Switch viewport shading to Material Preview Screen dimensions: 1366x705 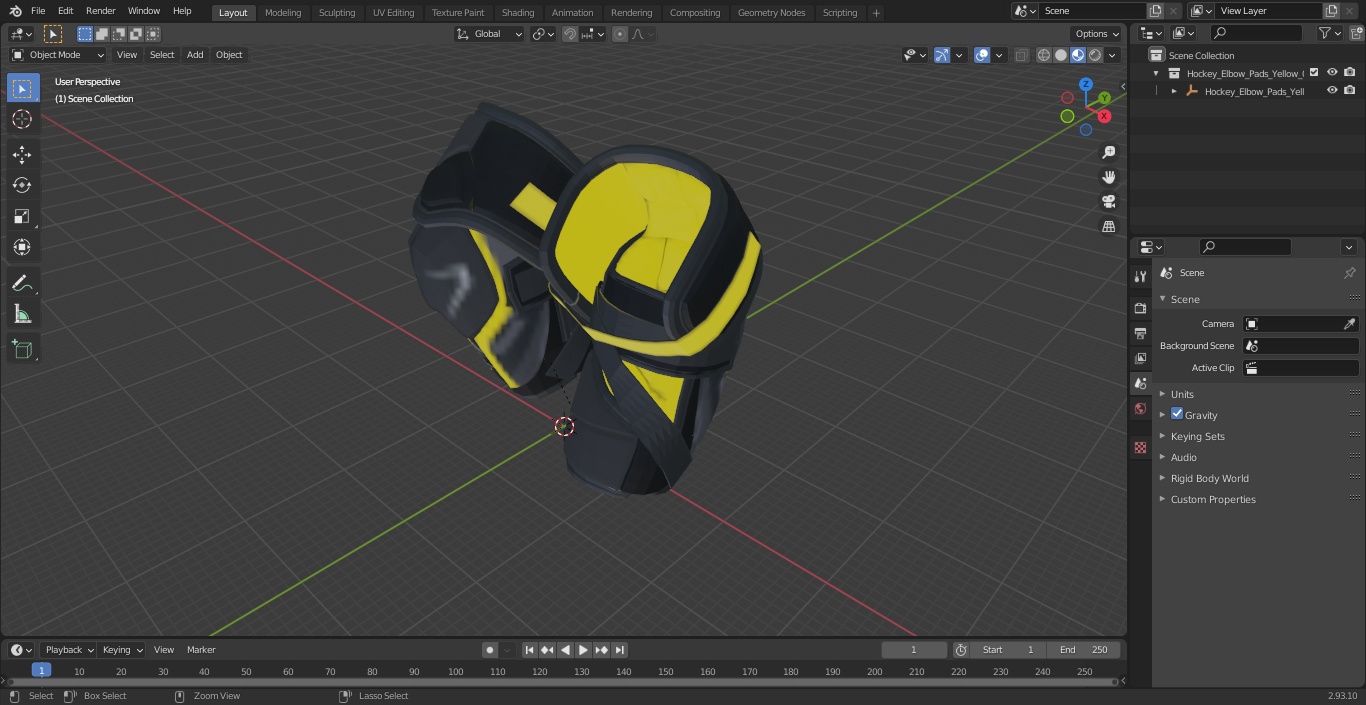1078,55
